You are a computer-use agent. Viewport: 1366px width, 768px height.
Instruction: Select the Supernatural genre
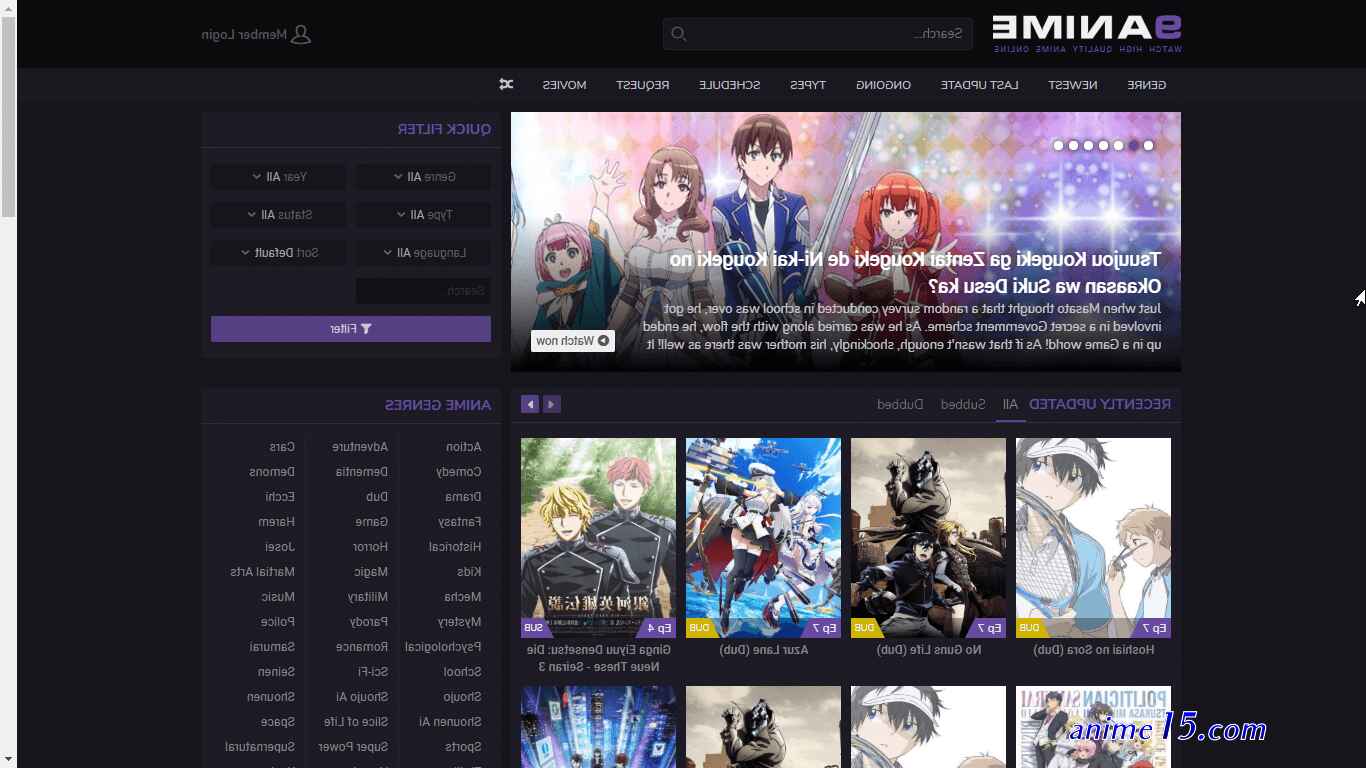261,747
